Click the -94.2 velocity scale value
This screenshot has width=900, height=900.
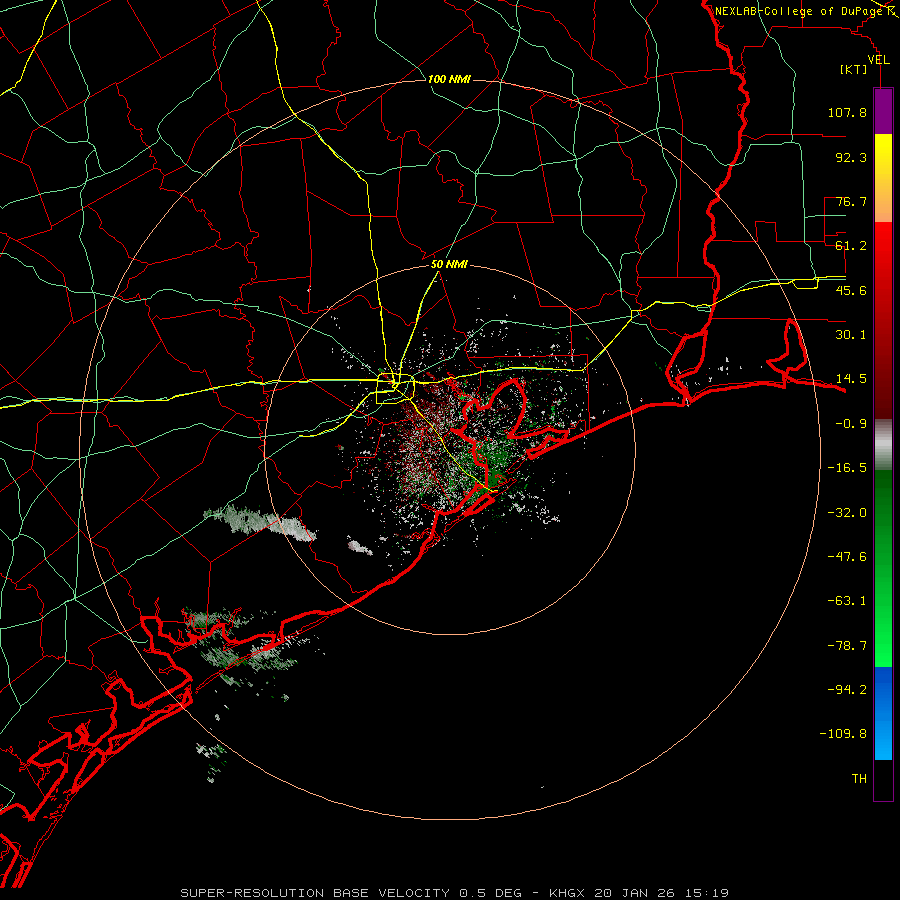pyautogui.click(x=847, y=690)
